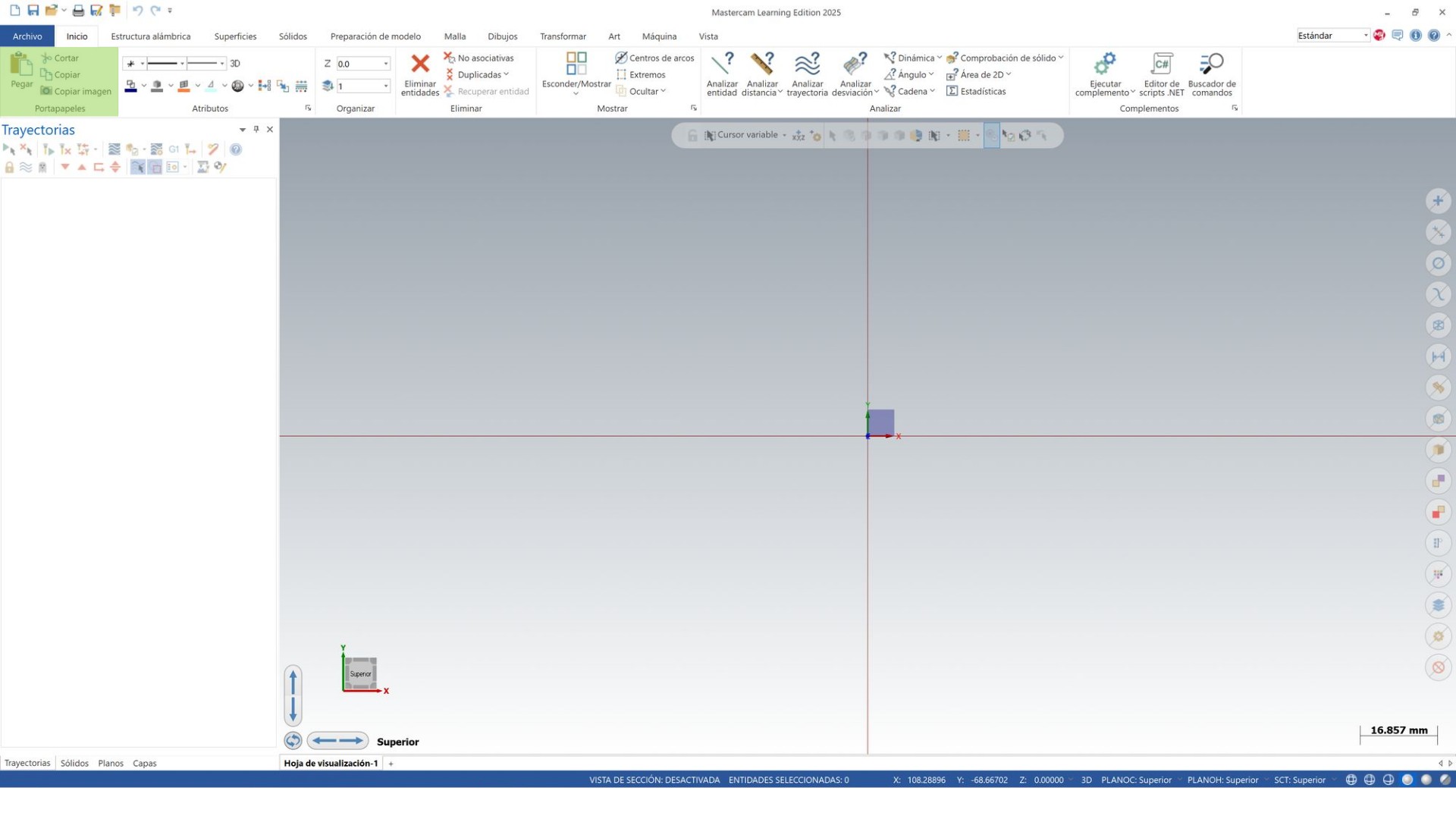
Task: Click the Superior view cube gnomon
Action: point(360,673)
